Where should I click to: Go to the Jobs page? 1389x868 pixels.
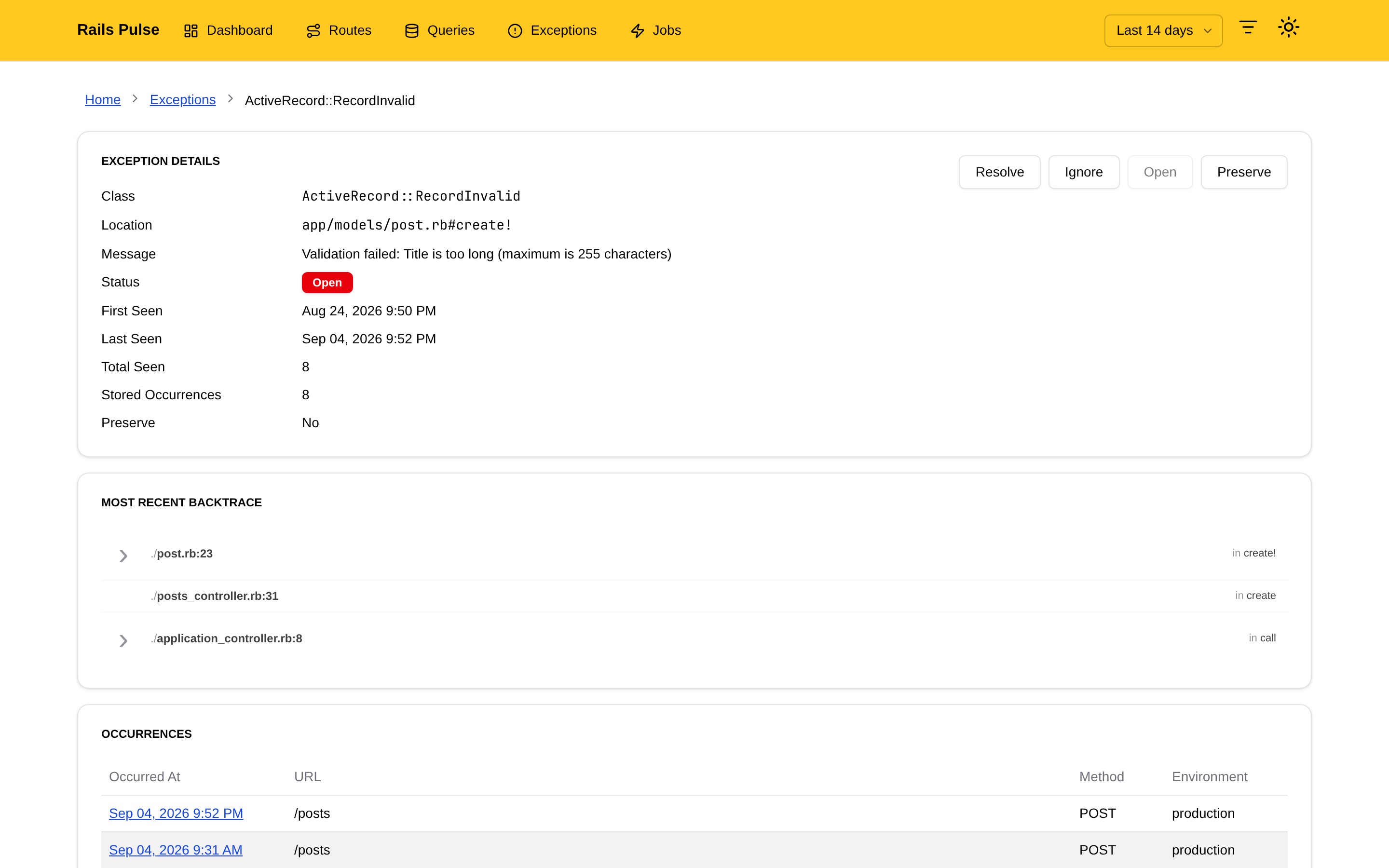click(x=655, y=30)
